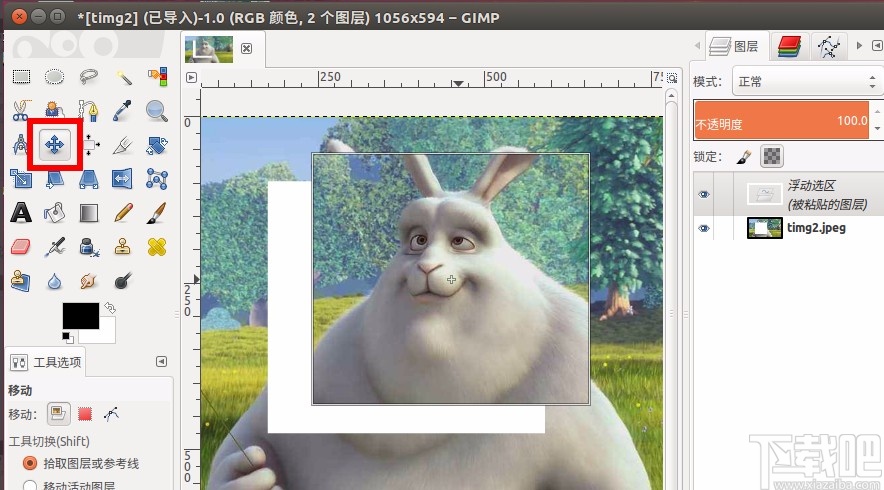Switch to the Paths tab
This screenshot has height=490, width=884.
tap(828, 46)
